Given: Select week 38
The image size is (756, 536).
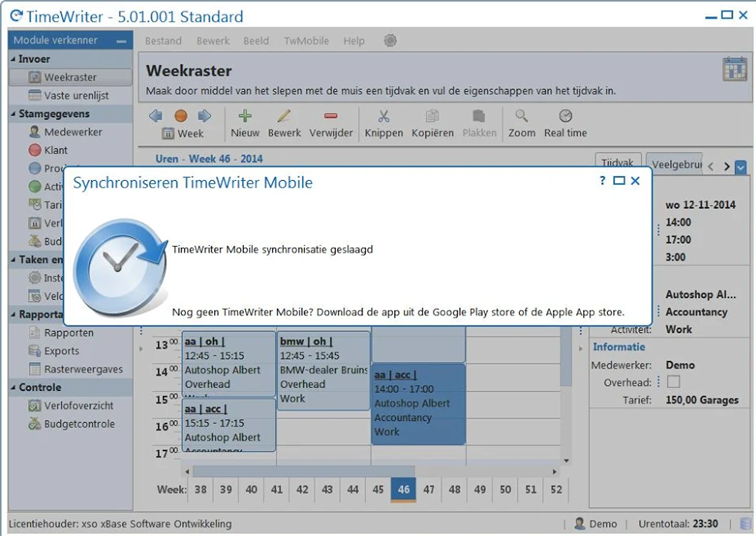Looking at the screenshot, I should (201, 490).
